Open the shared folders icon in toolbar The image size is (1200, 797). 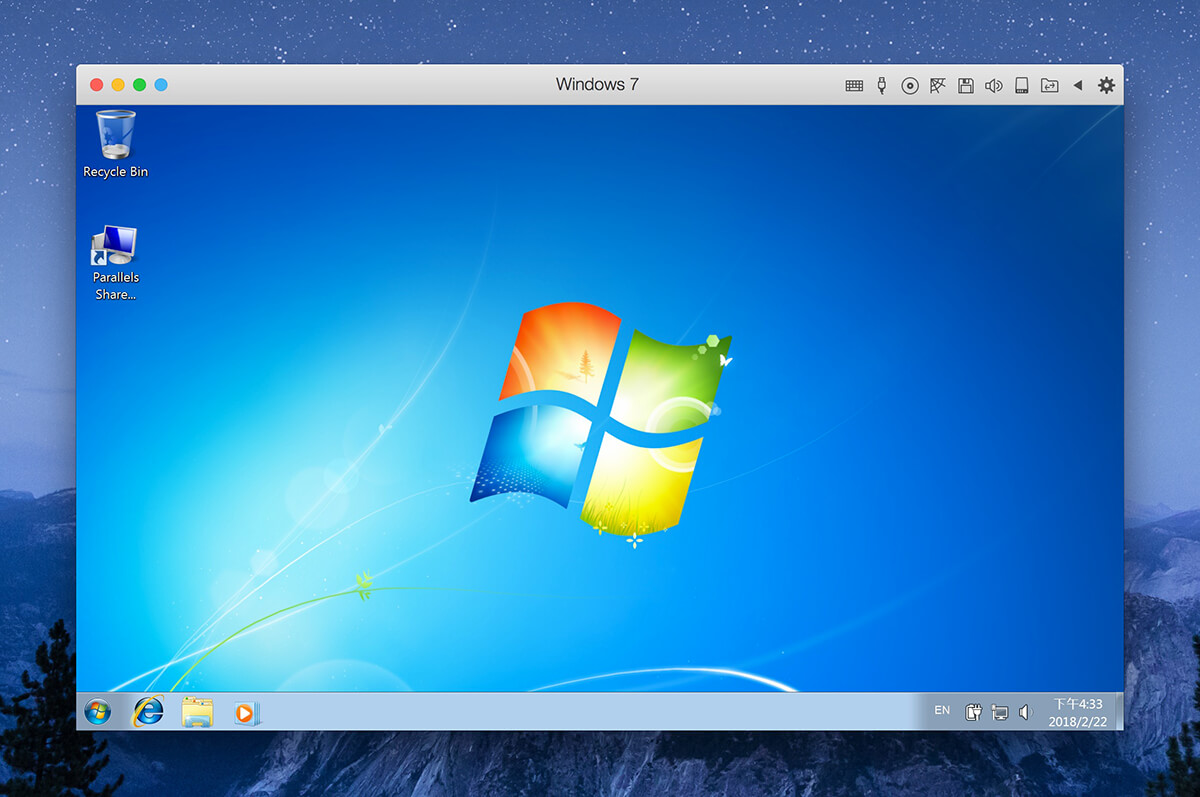click(x=1049, y=86)
